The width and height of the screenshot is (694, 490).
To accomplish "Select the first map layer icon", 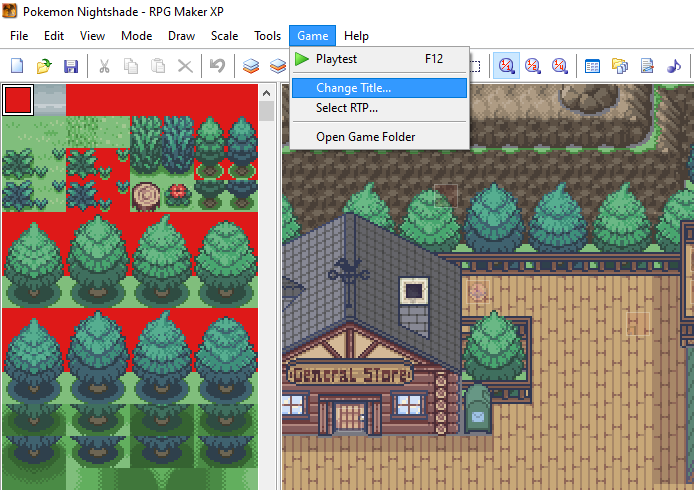I will click(251, 66).
